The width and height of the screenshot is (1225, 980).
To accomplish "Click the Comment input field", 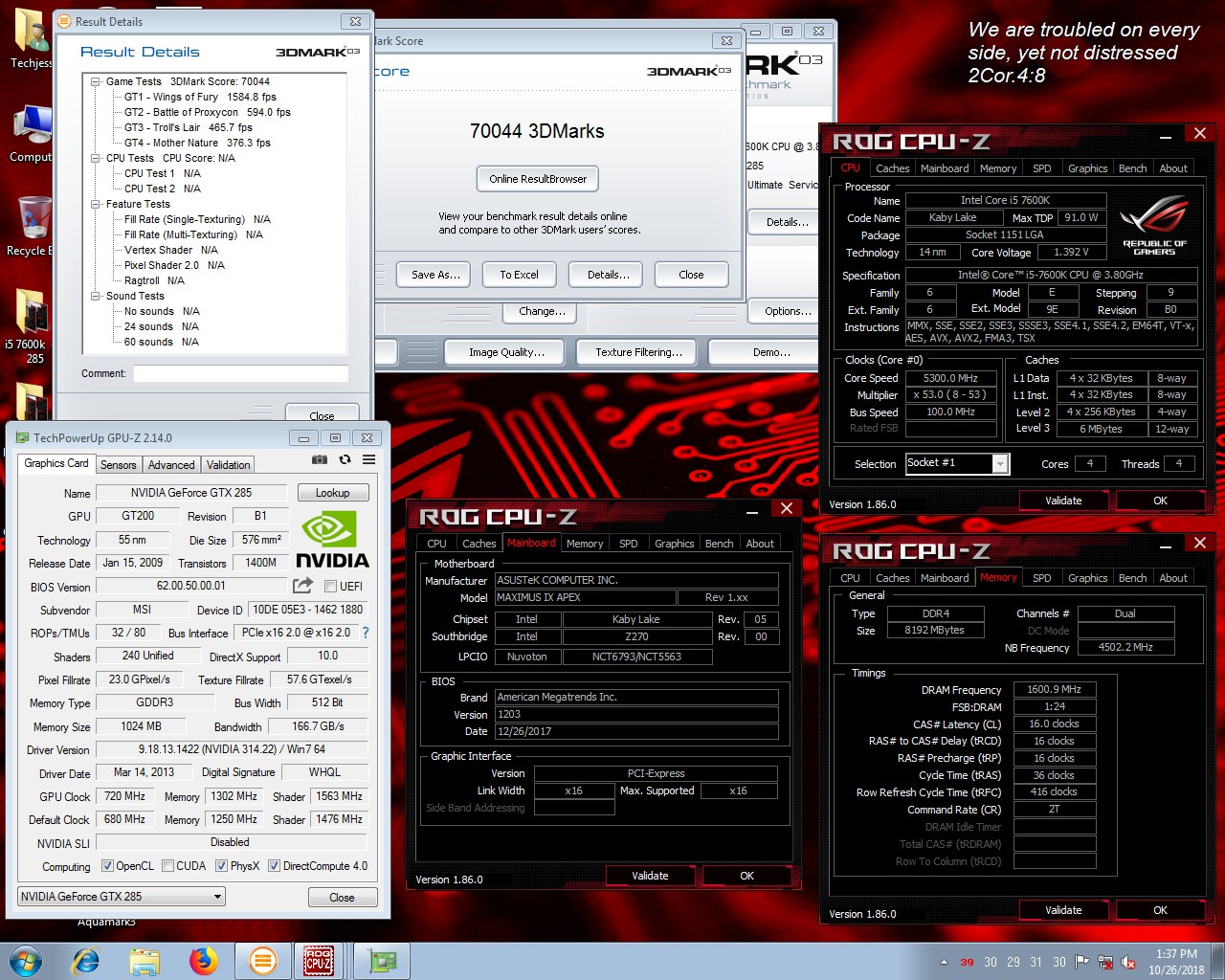I will coord(240,373).
